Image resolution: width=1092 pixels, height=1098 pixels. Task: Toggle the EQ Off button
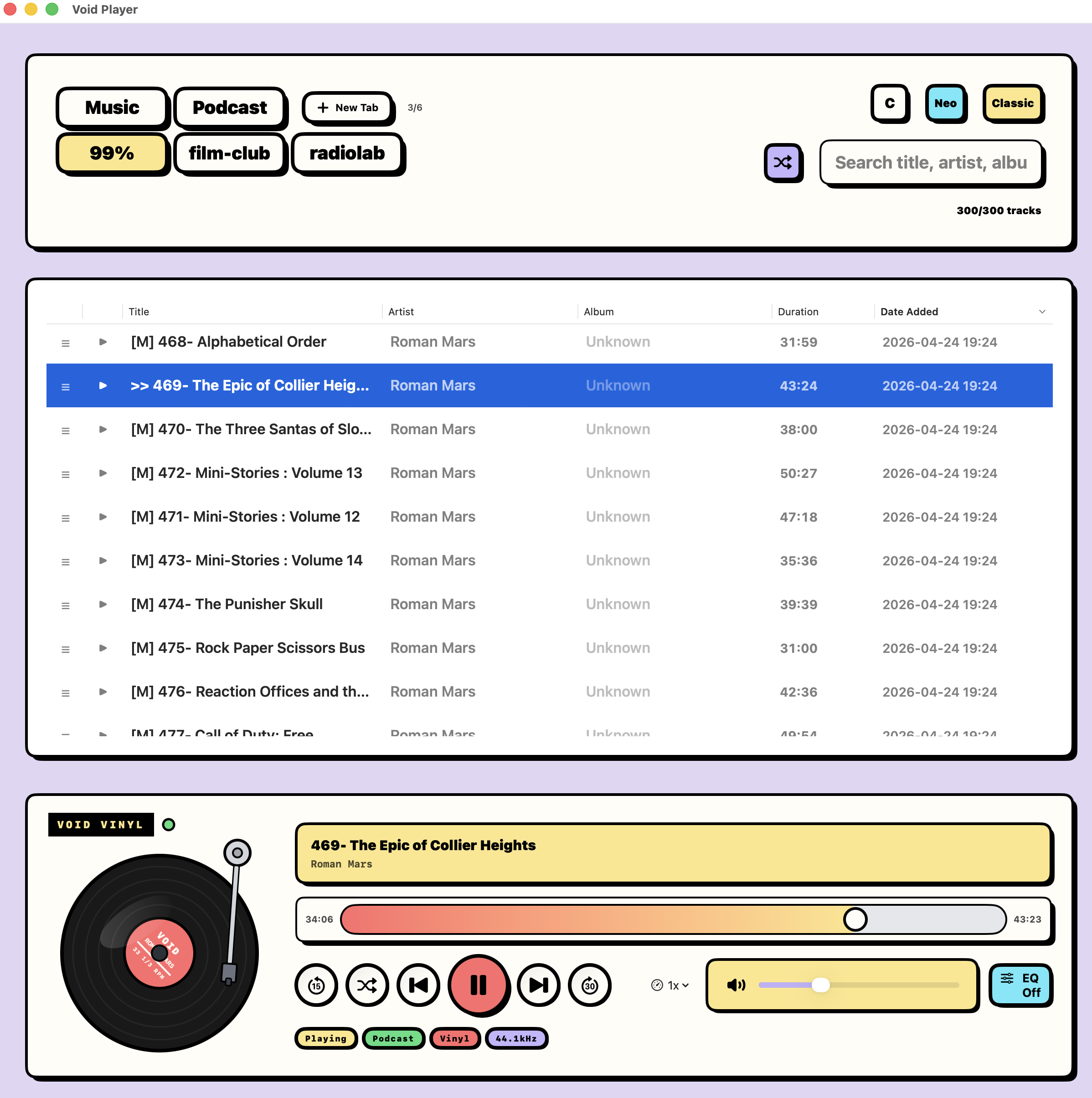[1020, 985]
